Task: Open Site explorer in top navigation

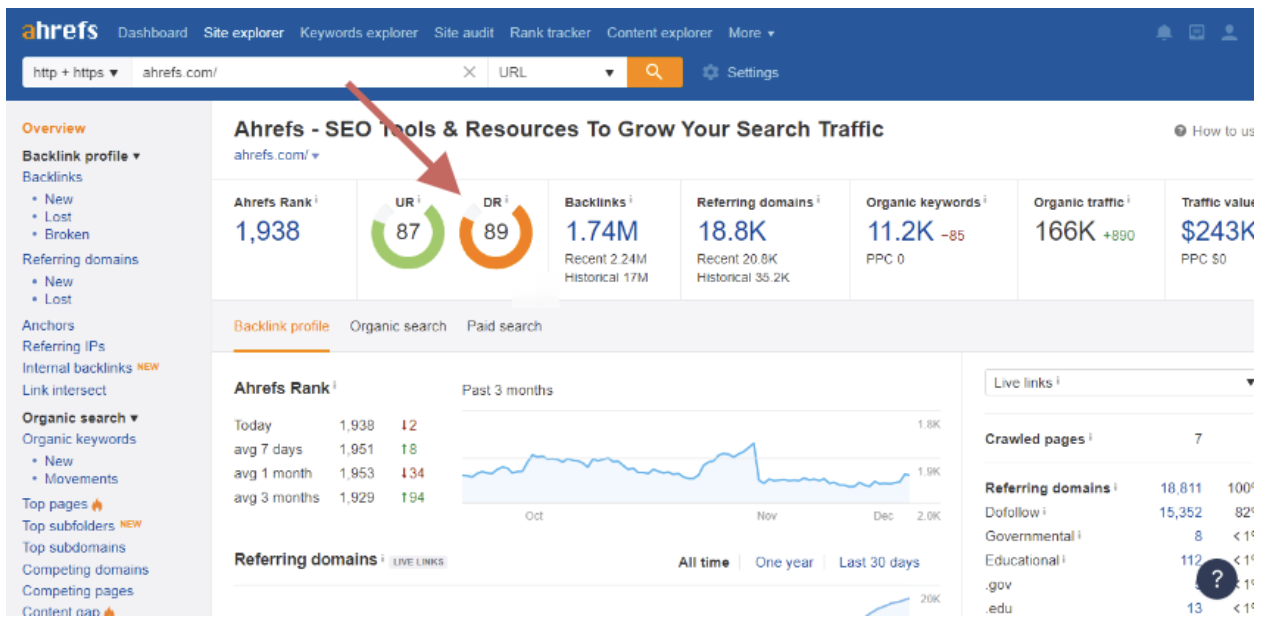Action: pyautogui.click(x=244, y=32)
